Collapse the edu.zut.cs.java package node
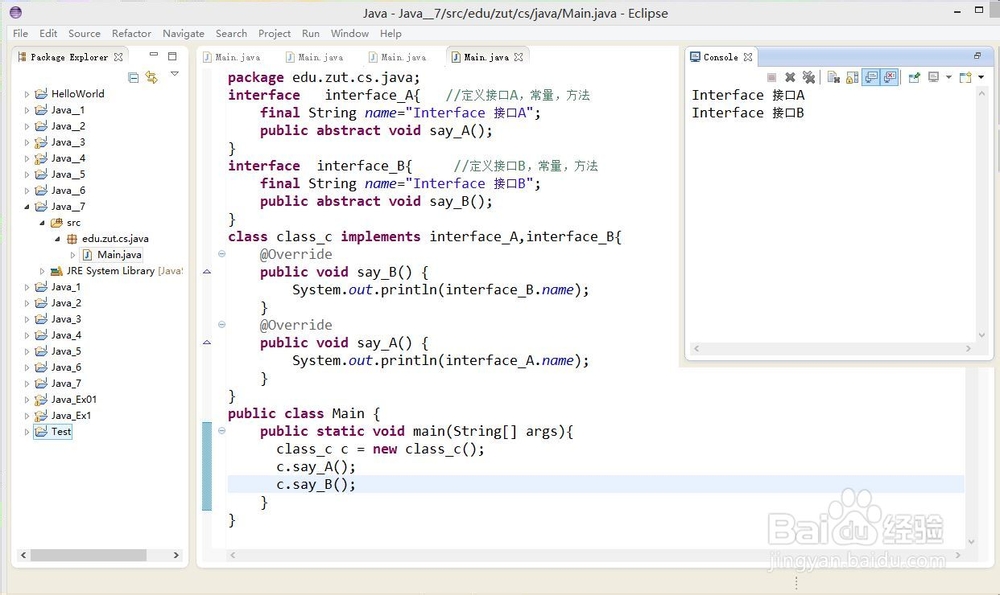Viewport: 1000px width, 595px height. [57, 239]
